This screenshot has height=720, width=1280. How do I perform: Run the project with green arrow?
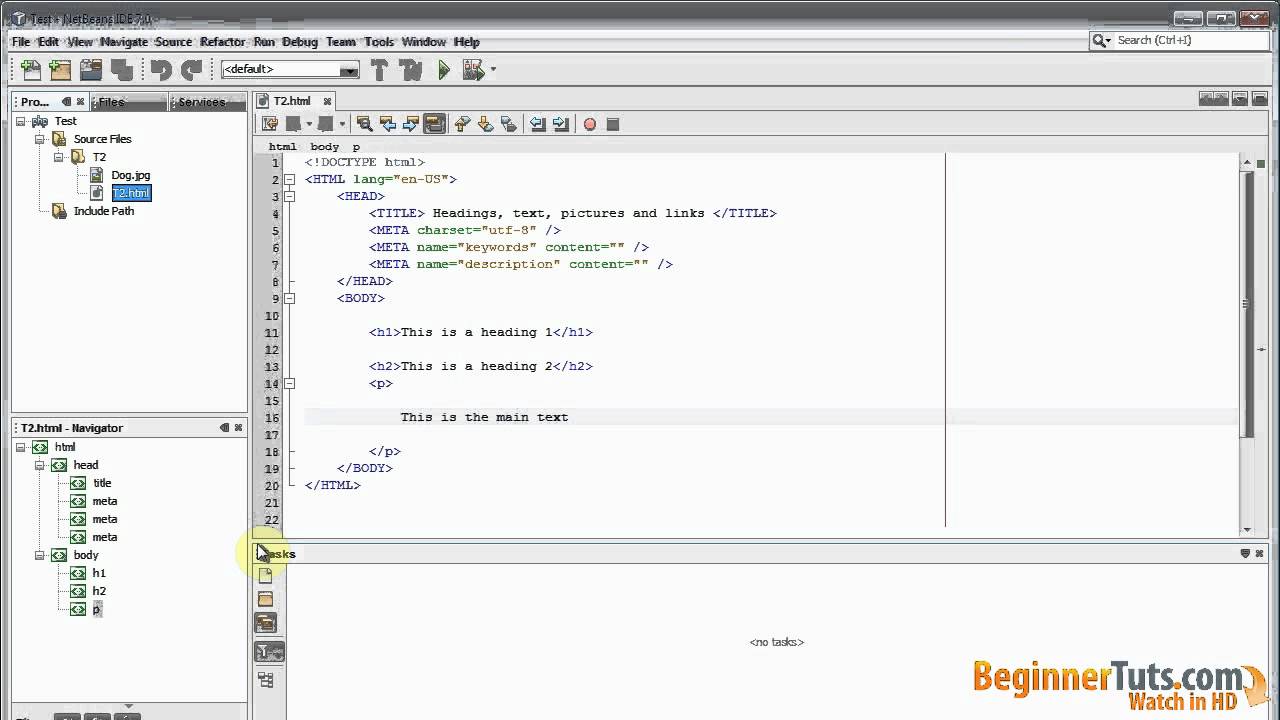(444, 69)
